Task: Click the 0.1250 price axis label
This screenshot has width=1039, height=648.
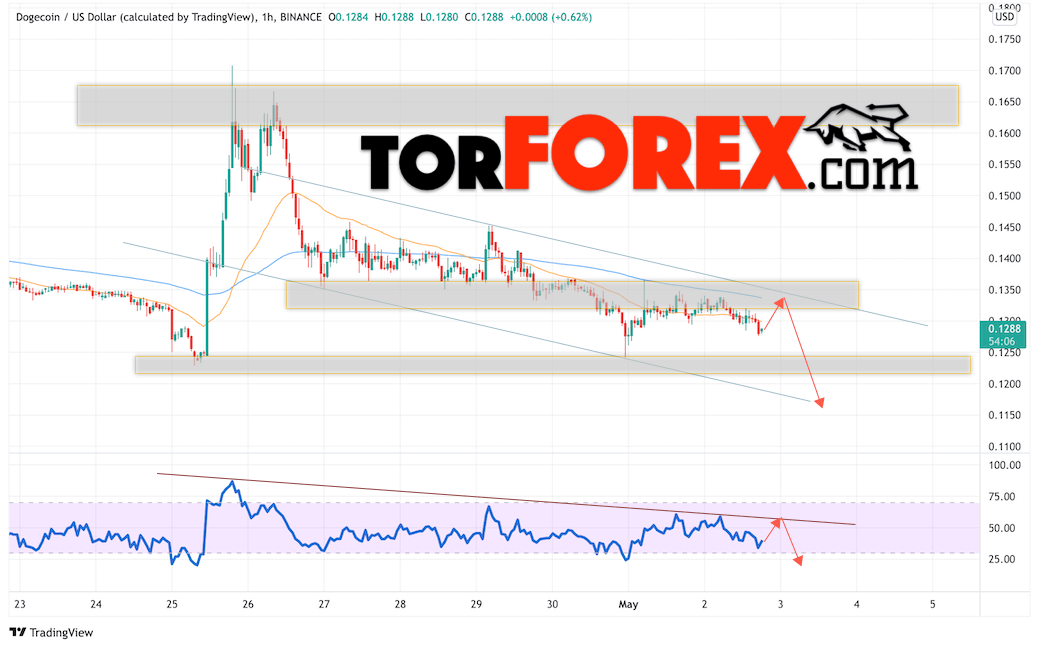Action: [1005, 352]
